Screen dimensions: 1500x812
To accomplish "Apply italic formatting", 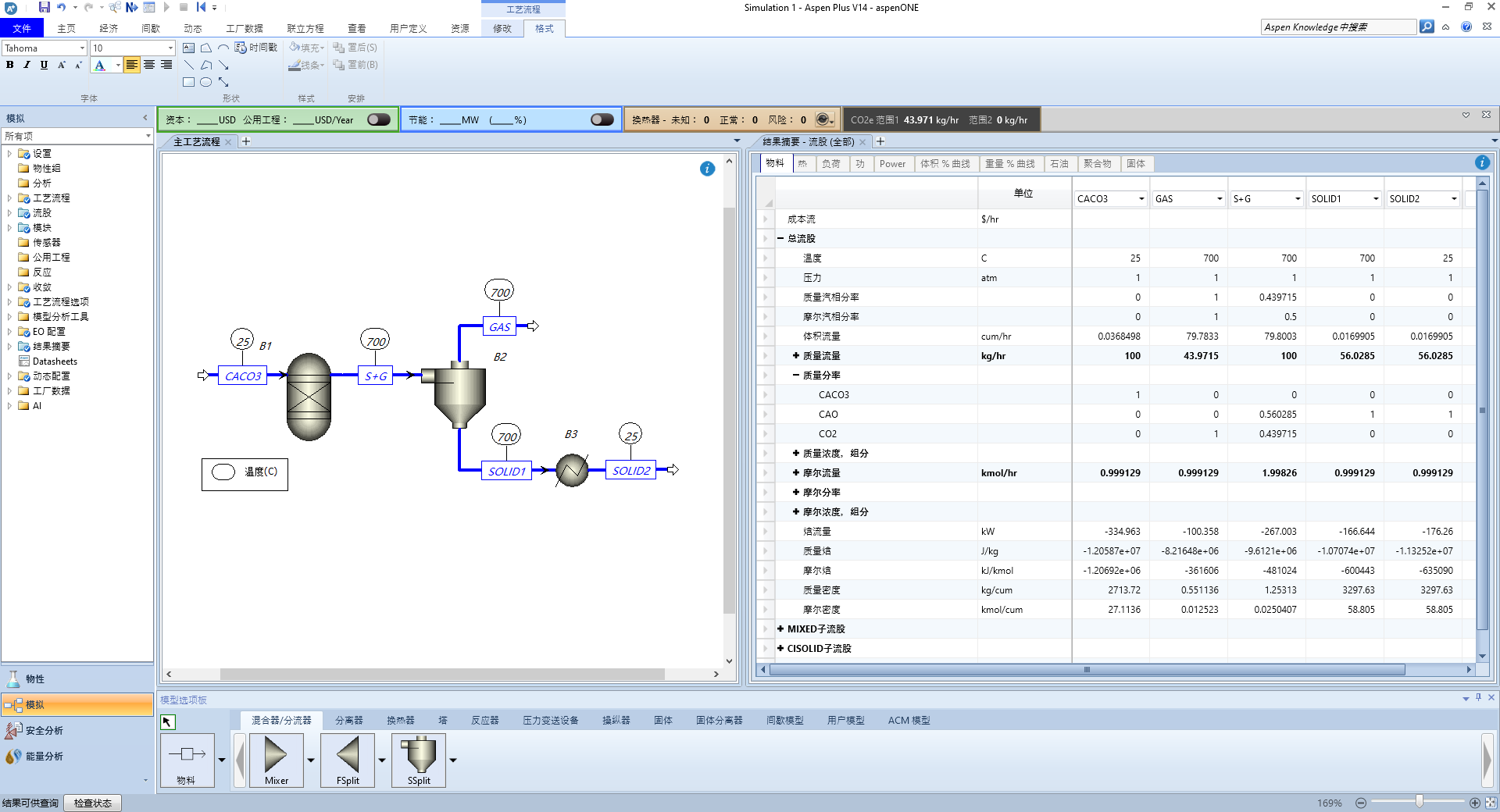I will tap(27, 65).
